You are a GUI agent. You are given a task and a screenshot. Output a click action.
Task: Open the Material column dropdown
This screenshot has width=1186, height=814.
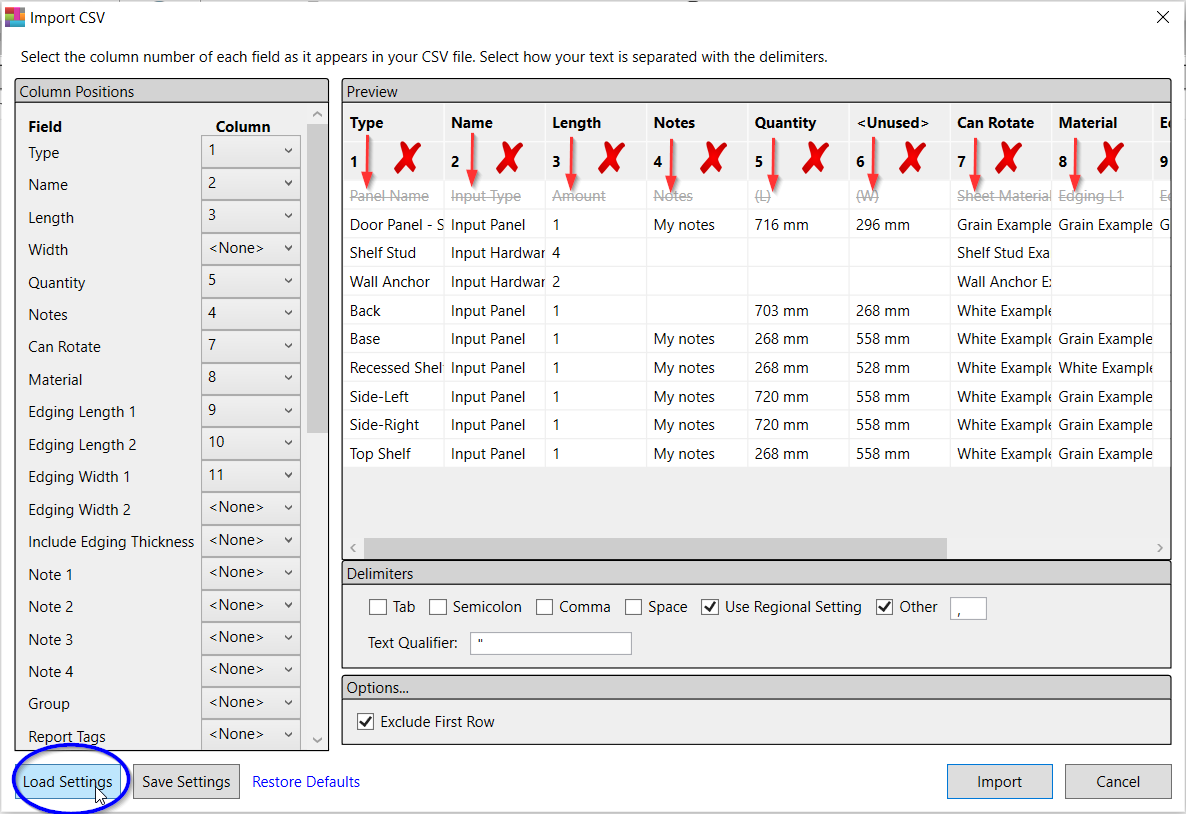click(250, 377)
